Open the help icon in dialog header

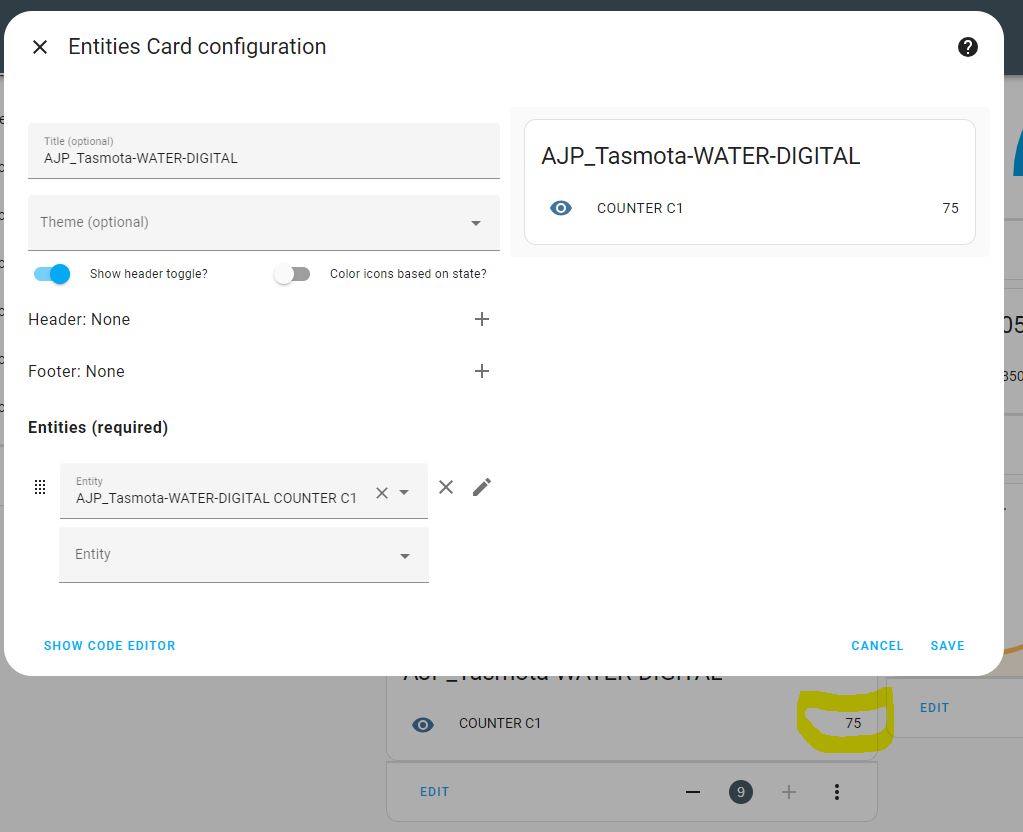[x=967, y=47]
